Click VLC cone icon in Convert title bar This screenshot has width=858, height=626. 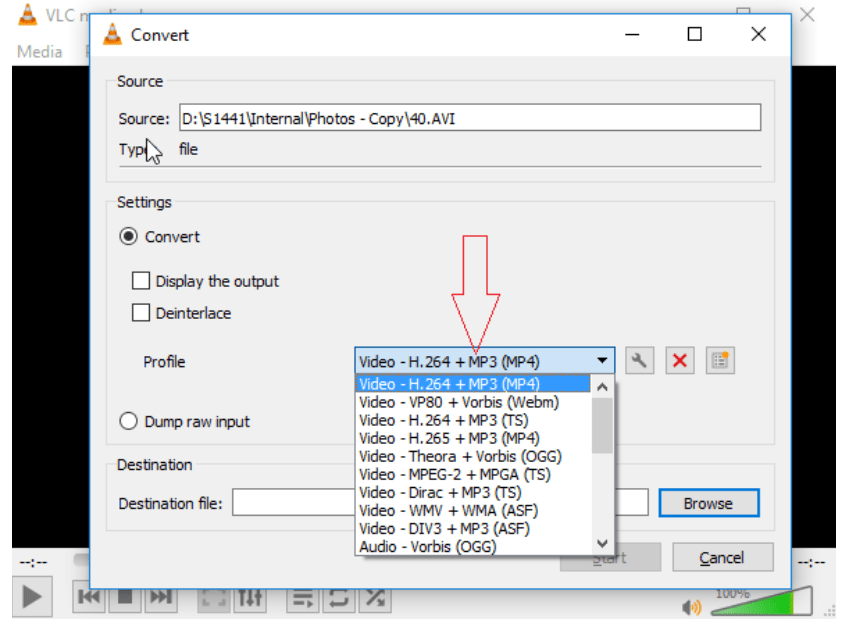(x=113, y=34)
